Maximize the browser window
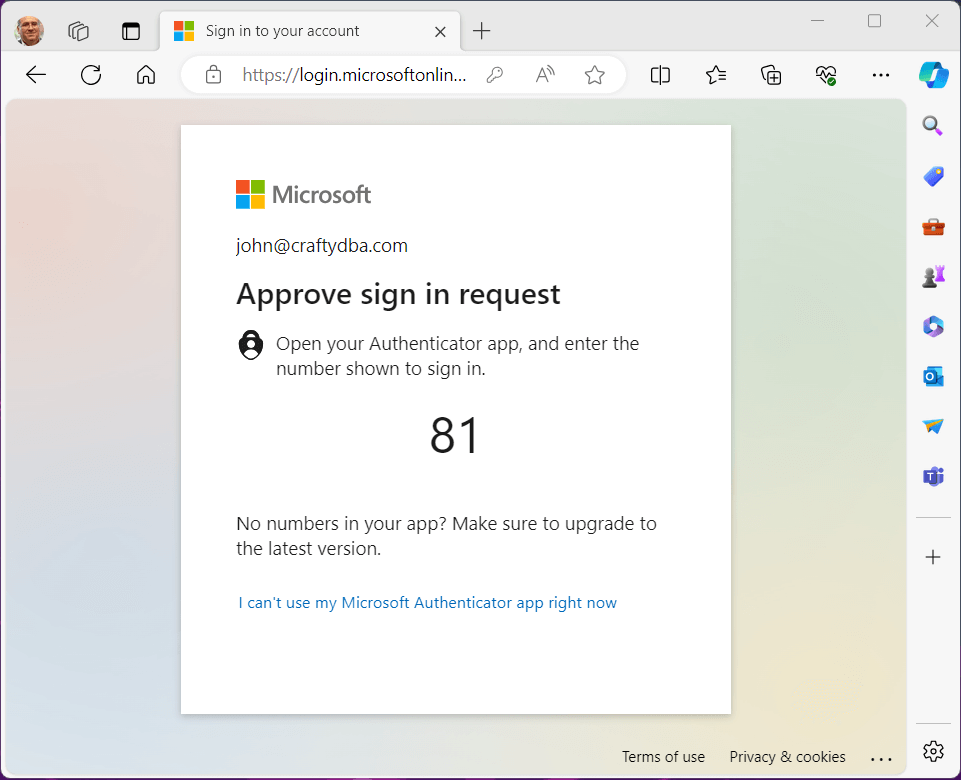This screenshot has height=780, width=961. (875, 21)
